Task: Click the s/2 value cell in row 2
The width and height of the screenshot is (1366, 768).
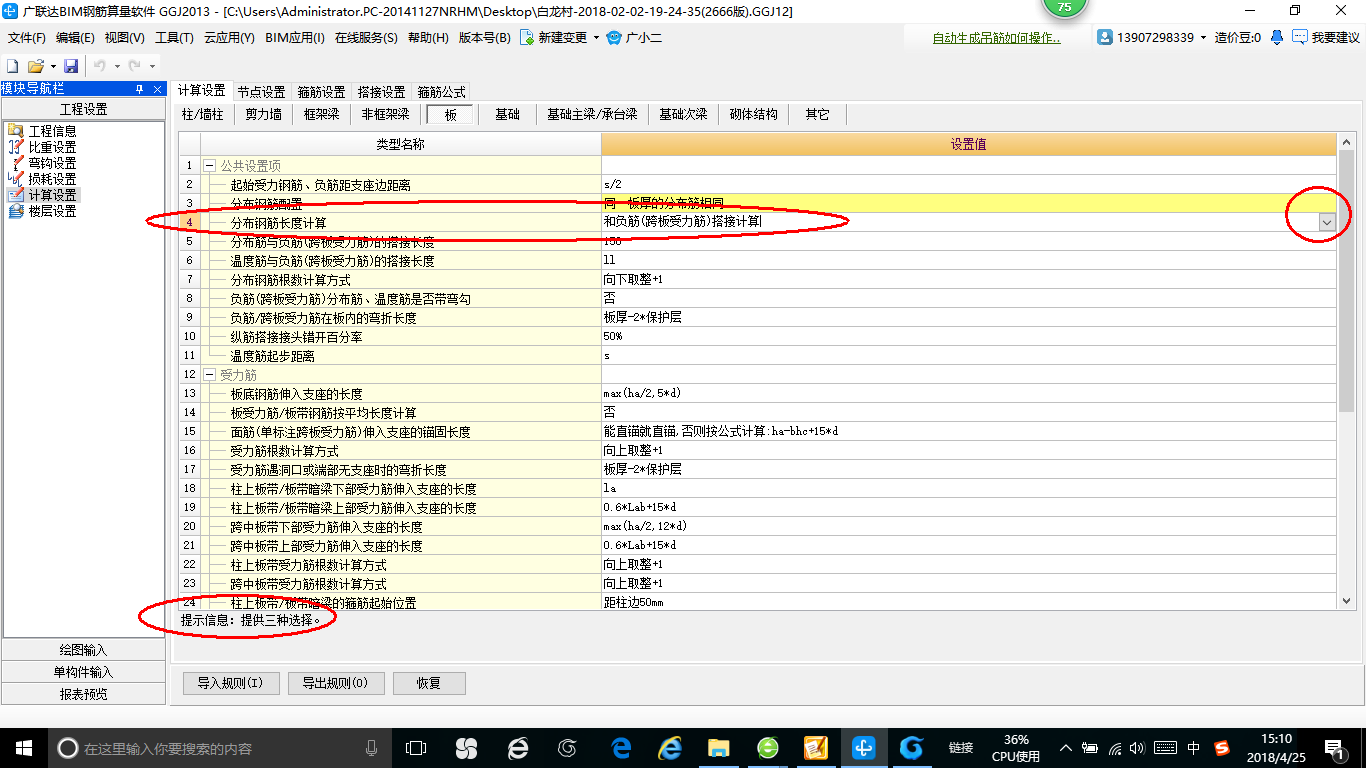Action: click(x=968, y=184)
